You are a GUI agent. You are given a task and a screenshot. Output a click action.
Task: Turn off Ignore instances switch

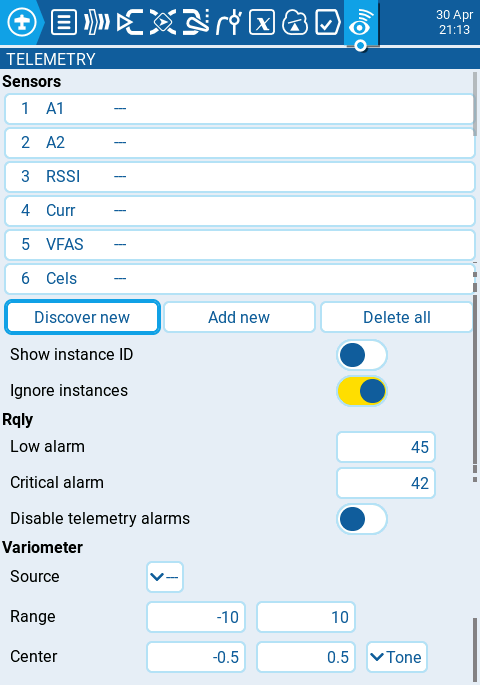click(362, 391)
